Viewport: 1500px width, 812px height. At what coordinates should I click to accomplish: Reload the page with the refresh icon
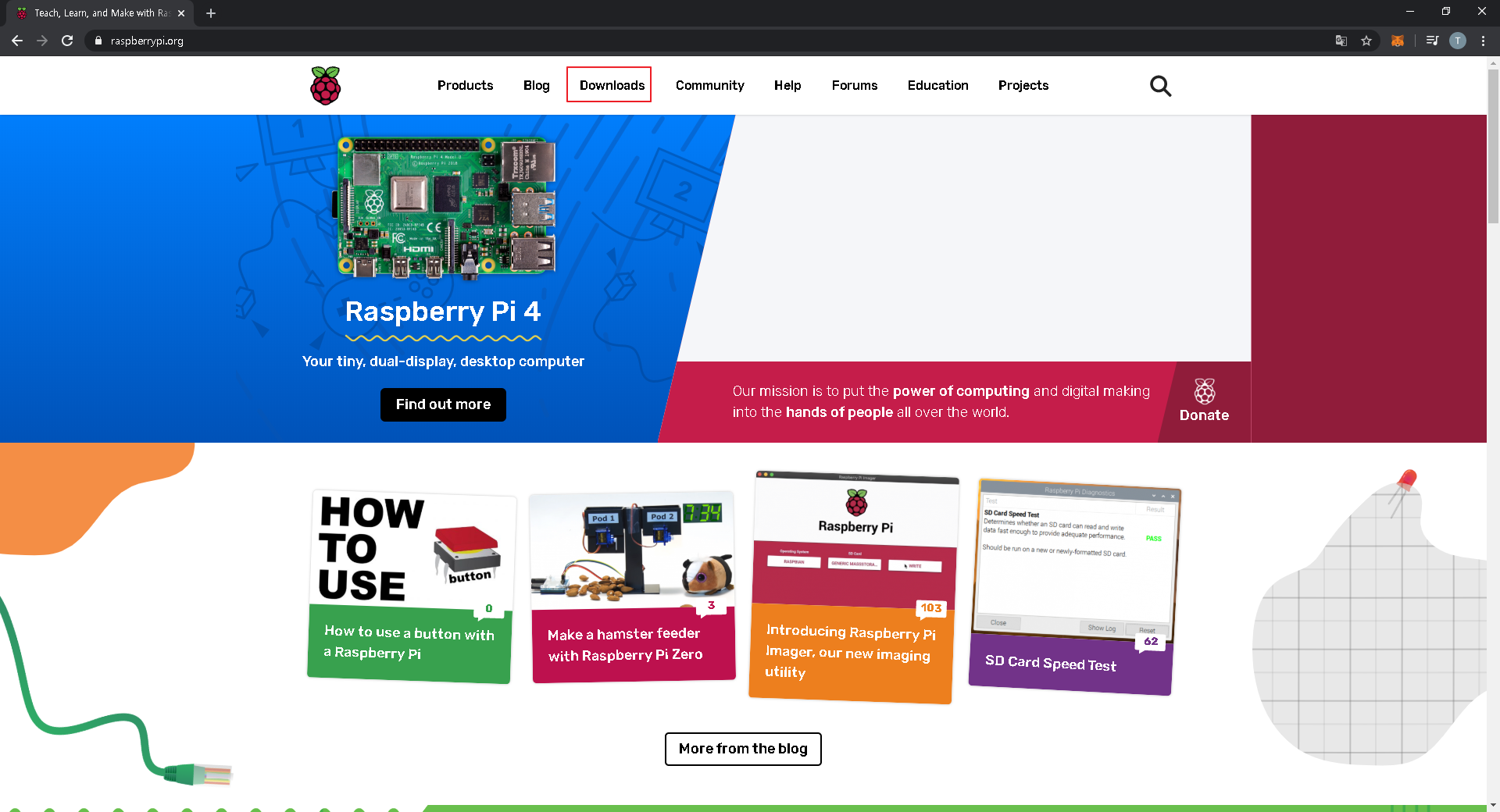(x=67, y=41)
